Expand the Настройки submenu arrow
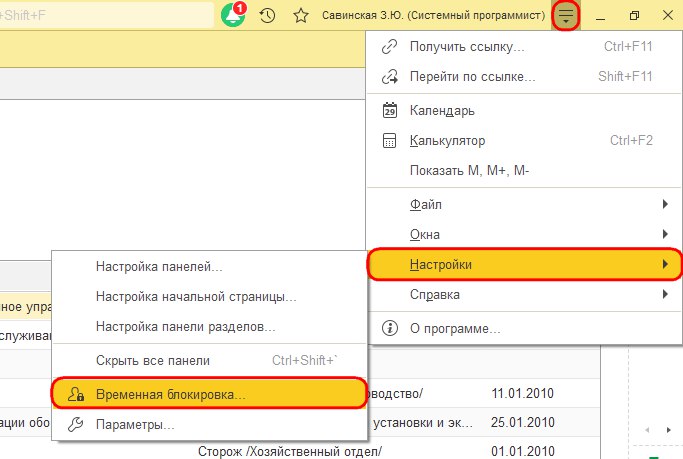This screenshot has height=459, width=683. click(665, 264)
